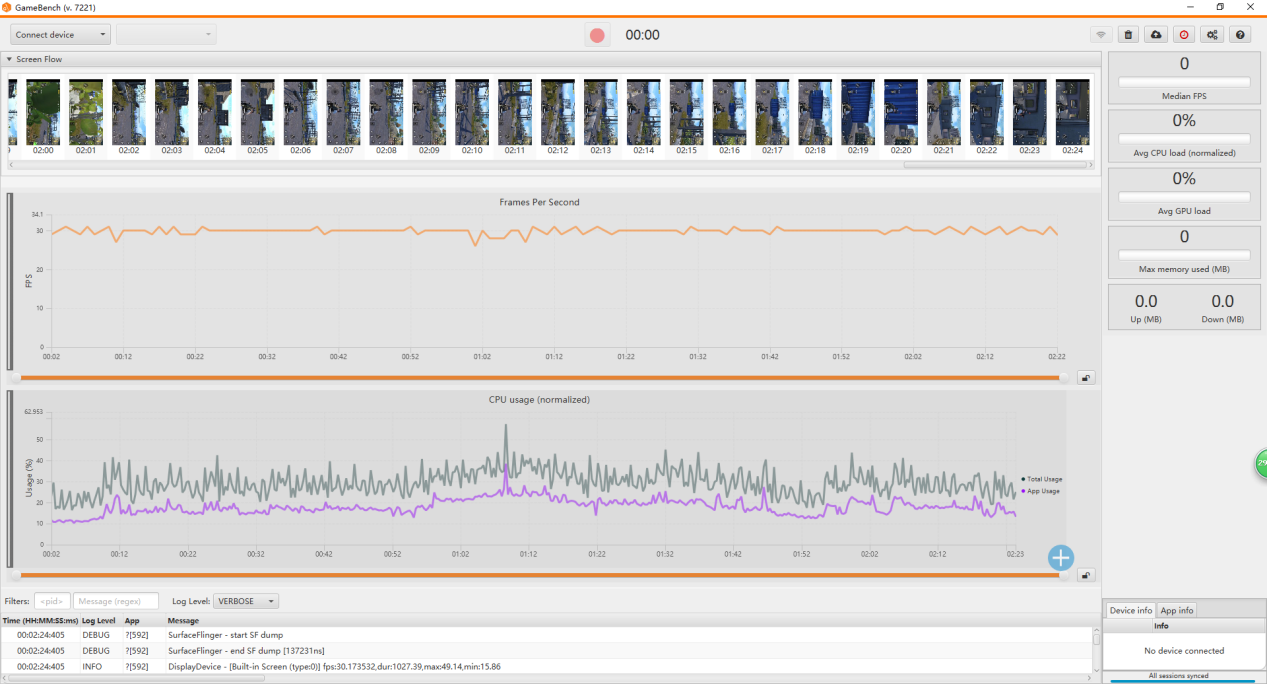
Task: Collapse the Screen Flow section
Action: point(10,60)
